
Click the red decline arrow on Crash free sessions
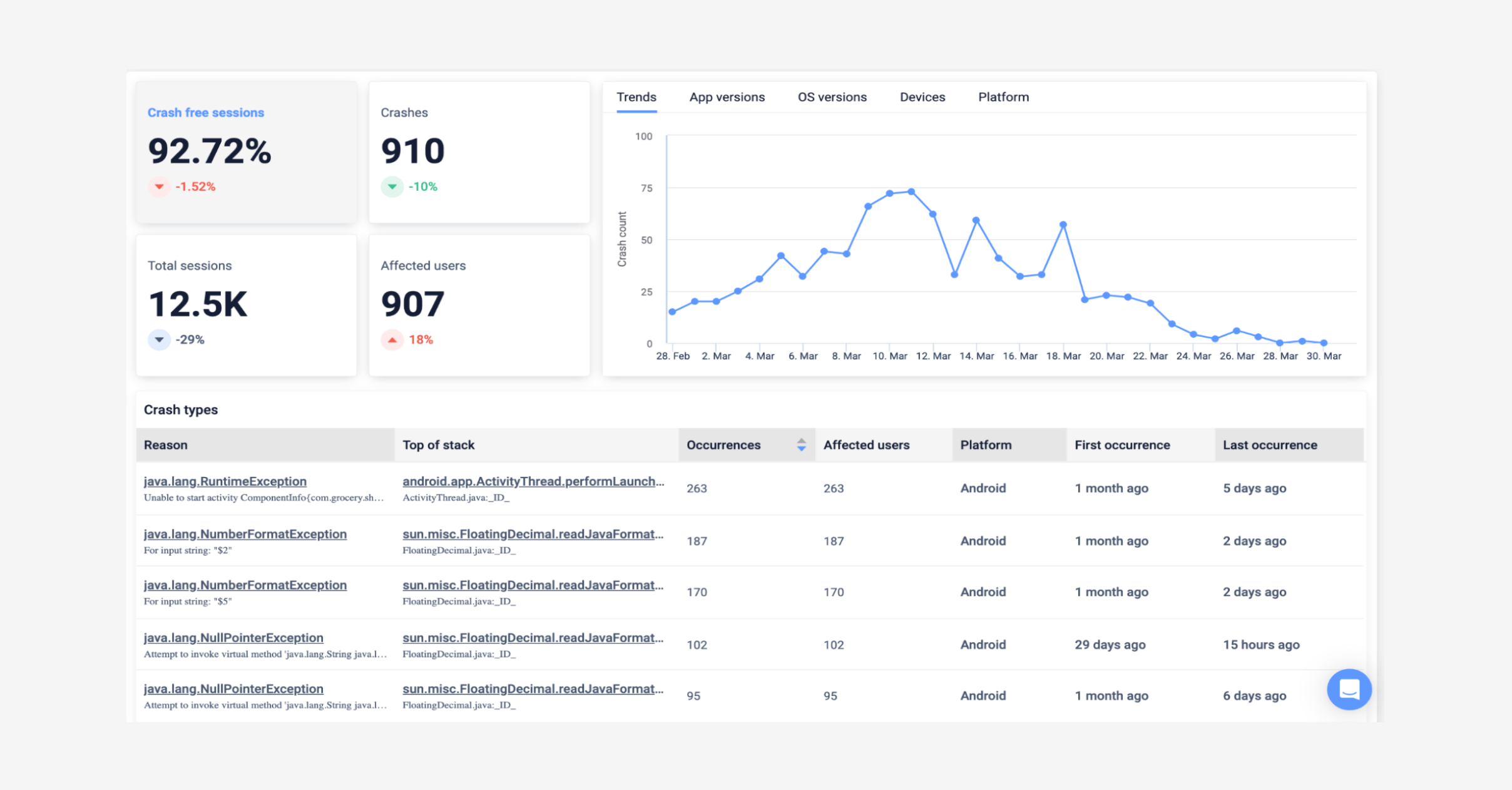click(159, 186)
